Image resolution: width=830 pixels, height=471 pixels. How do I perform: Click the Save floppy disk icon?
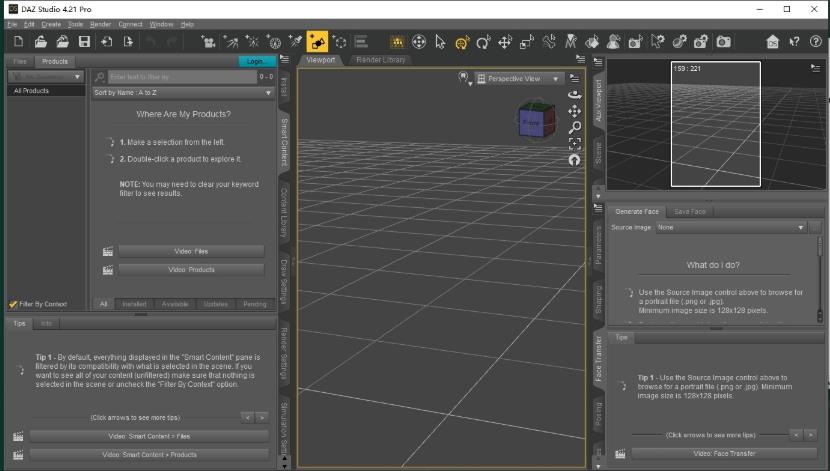[x=84, y=42]
